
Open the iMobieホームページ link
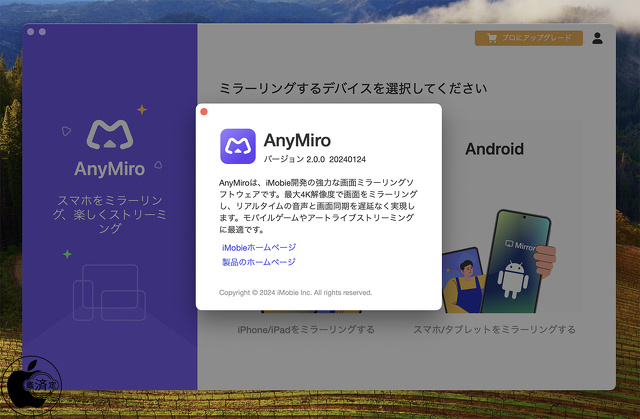[x=259, y=247]
